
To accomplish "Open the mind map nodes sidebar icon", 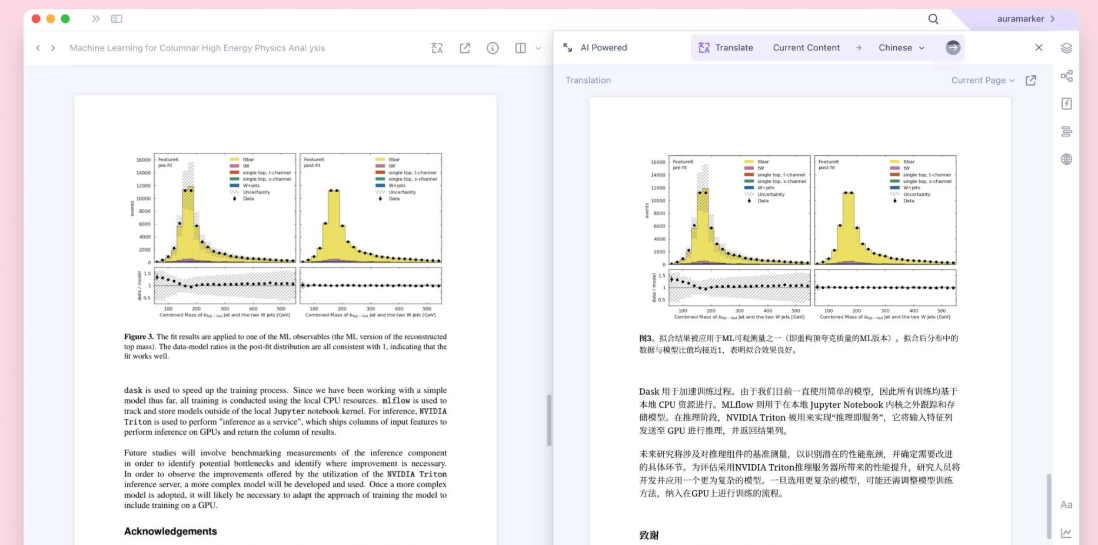I will 1066,76.
